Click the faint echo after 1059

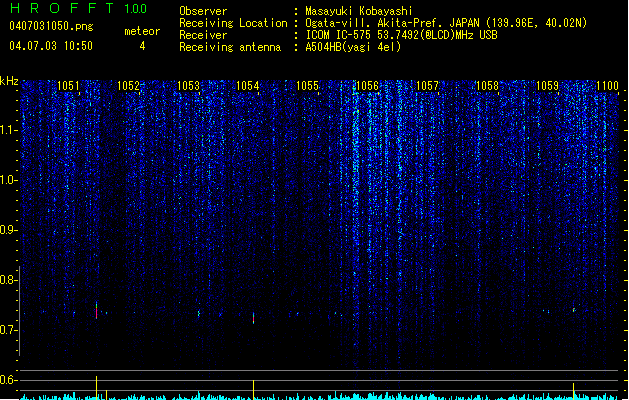point(574,310)
